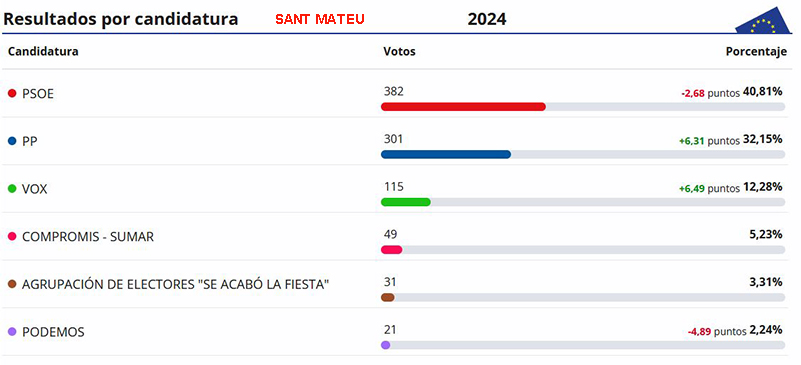This screenshot has width=801, height=365.
Task: Click the brown Se Acabó La Fiesta dot
Action: click(x=13, y=284)
